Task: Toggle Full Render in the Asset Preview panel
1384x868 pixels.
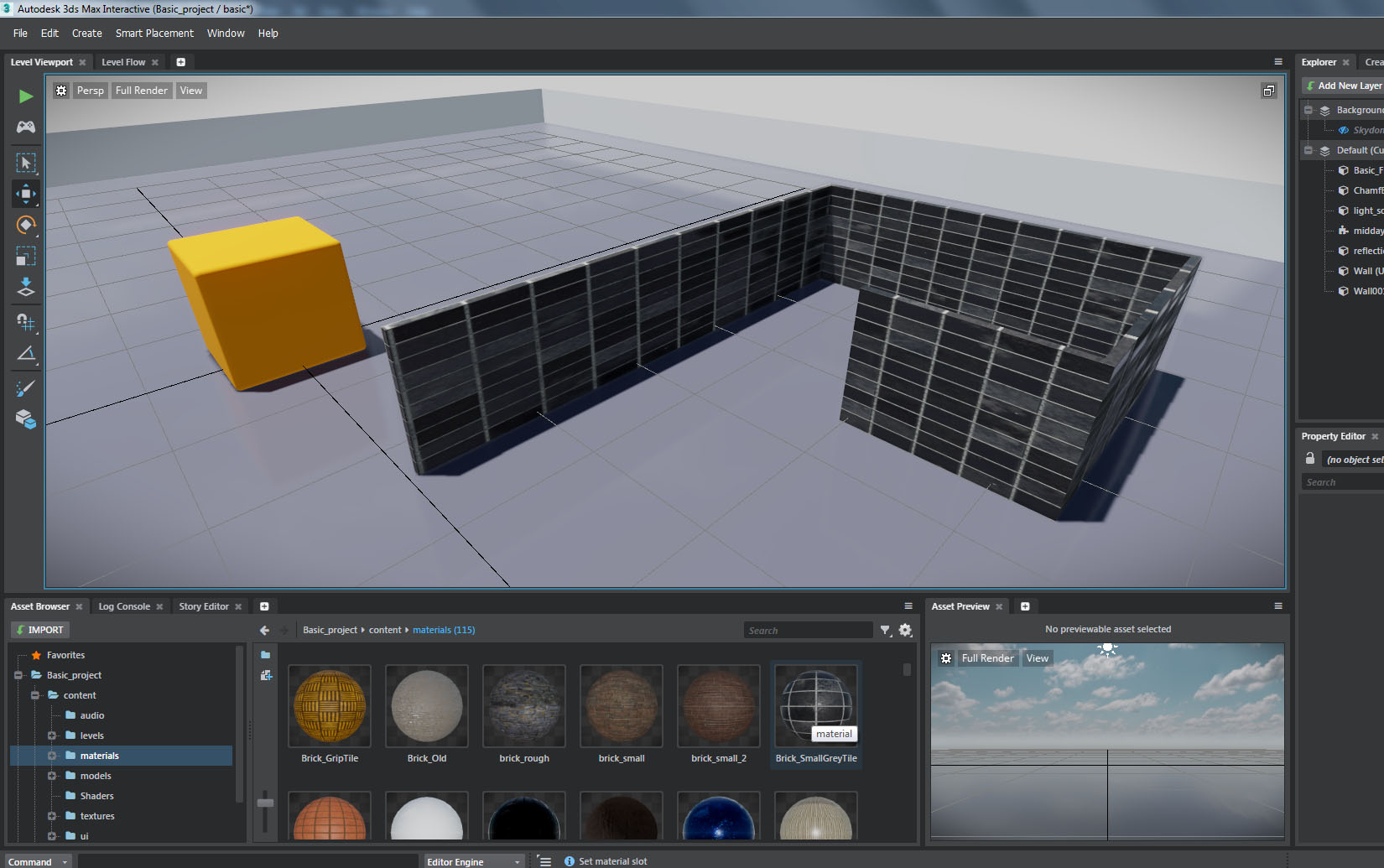Action: click(x=987, y=657)
